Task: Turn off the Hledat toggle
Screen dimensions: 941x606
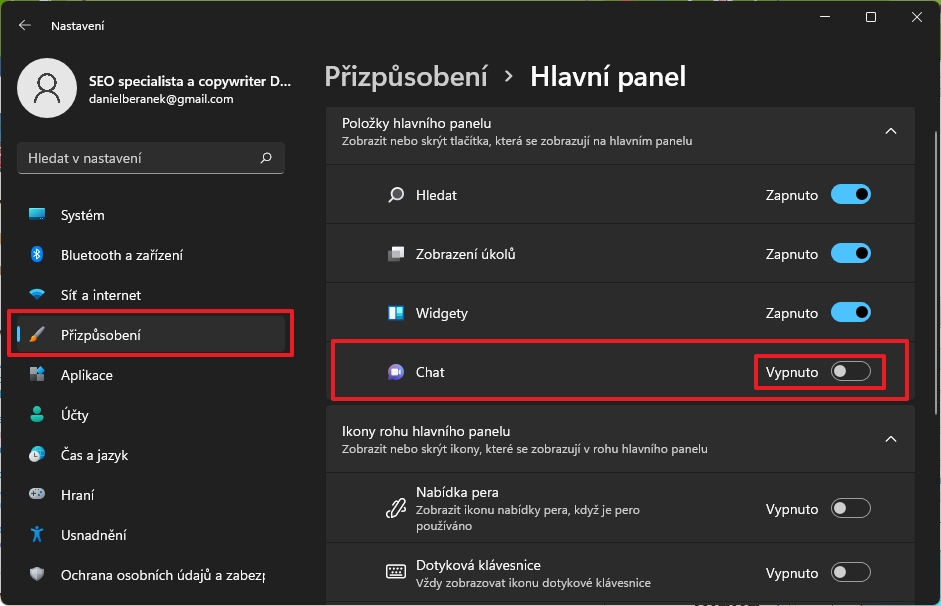Action: 851,195
